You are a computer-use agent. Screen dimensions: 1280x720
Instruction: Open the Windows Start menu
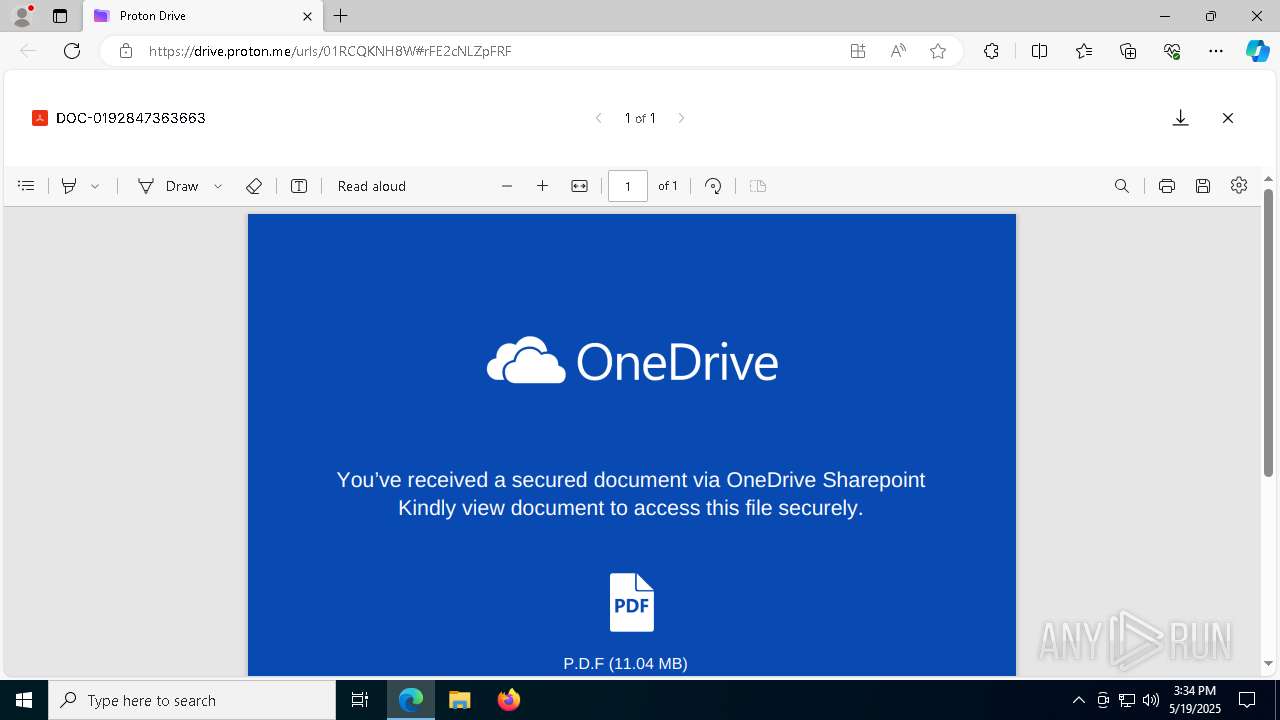[24, 700]
